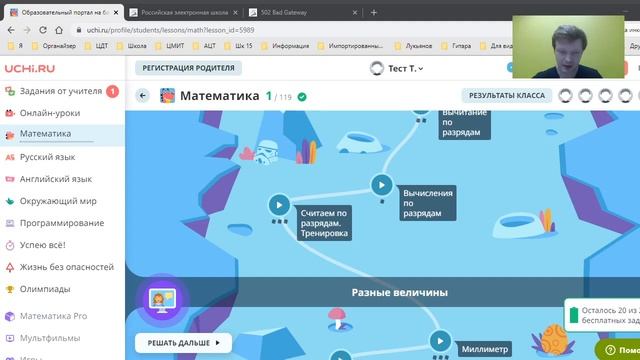
Task: Click the trophy icon next to Олимпиады
Action: point(10,289)
